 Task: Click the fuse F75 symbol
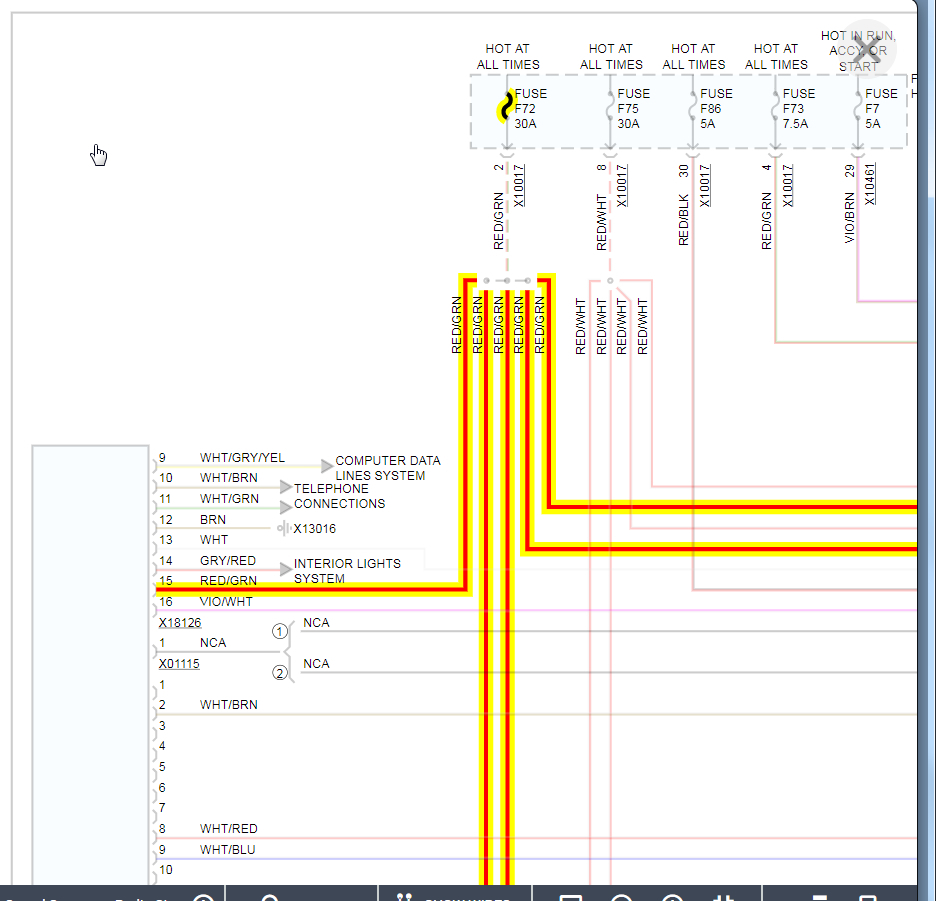(x=609, y=108)
